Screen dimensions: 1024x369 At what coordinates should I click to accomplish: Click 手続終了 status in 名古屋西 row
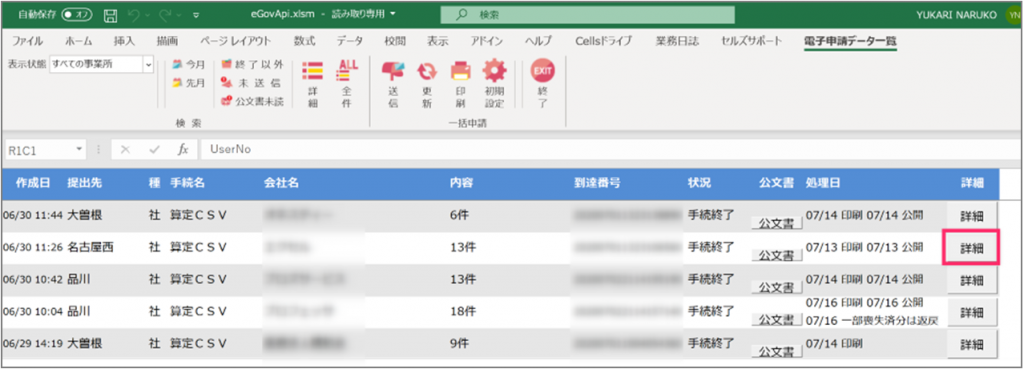[x=711, y=248]
